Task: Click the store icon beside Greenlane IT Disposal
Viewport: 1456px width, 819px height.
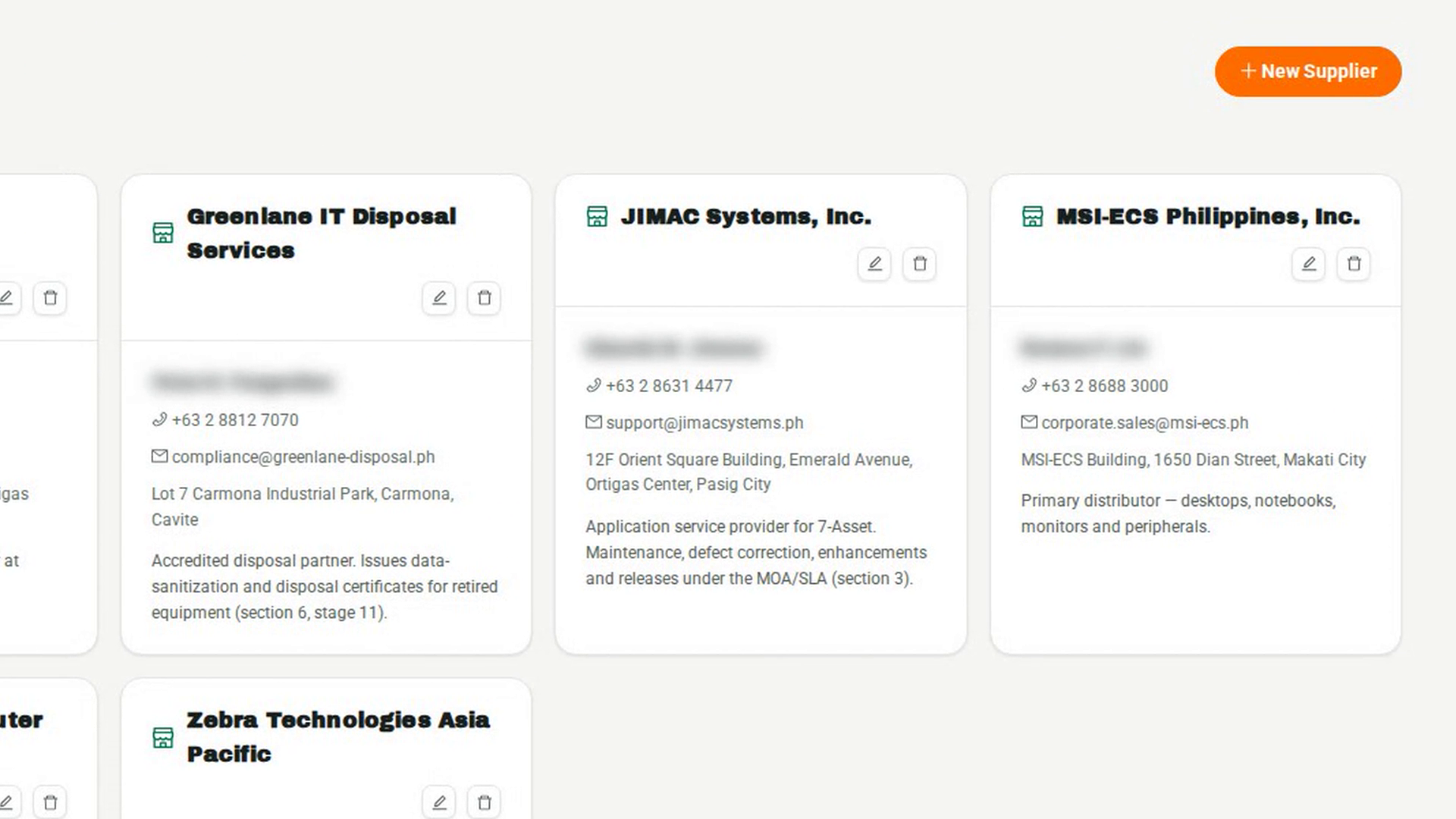Action: pyautogui.click(x=163, y=233)
